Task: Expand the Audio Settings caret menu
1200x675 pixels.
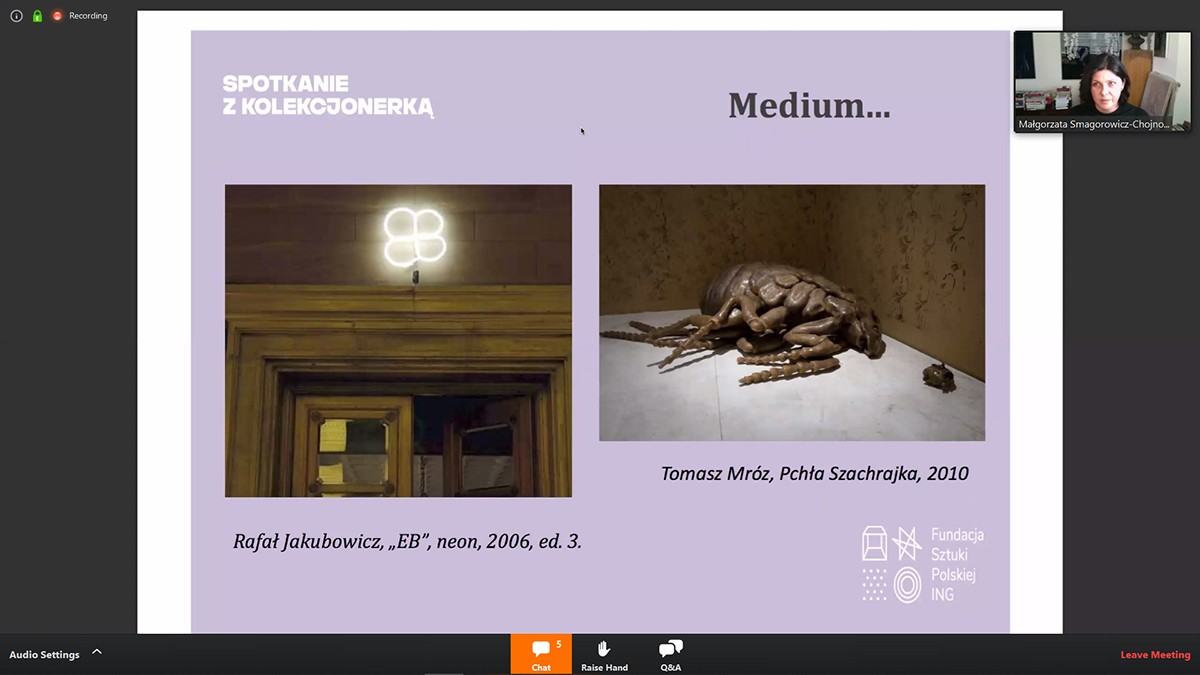Action: [x=97, y=652]
